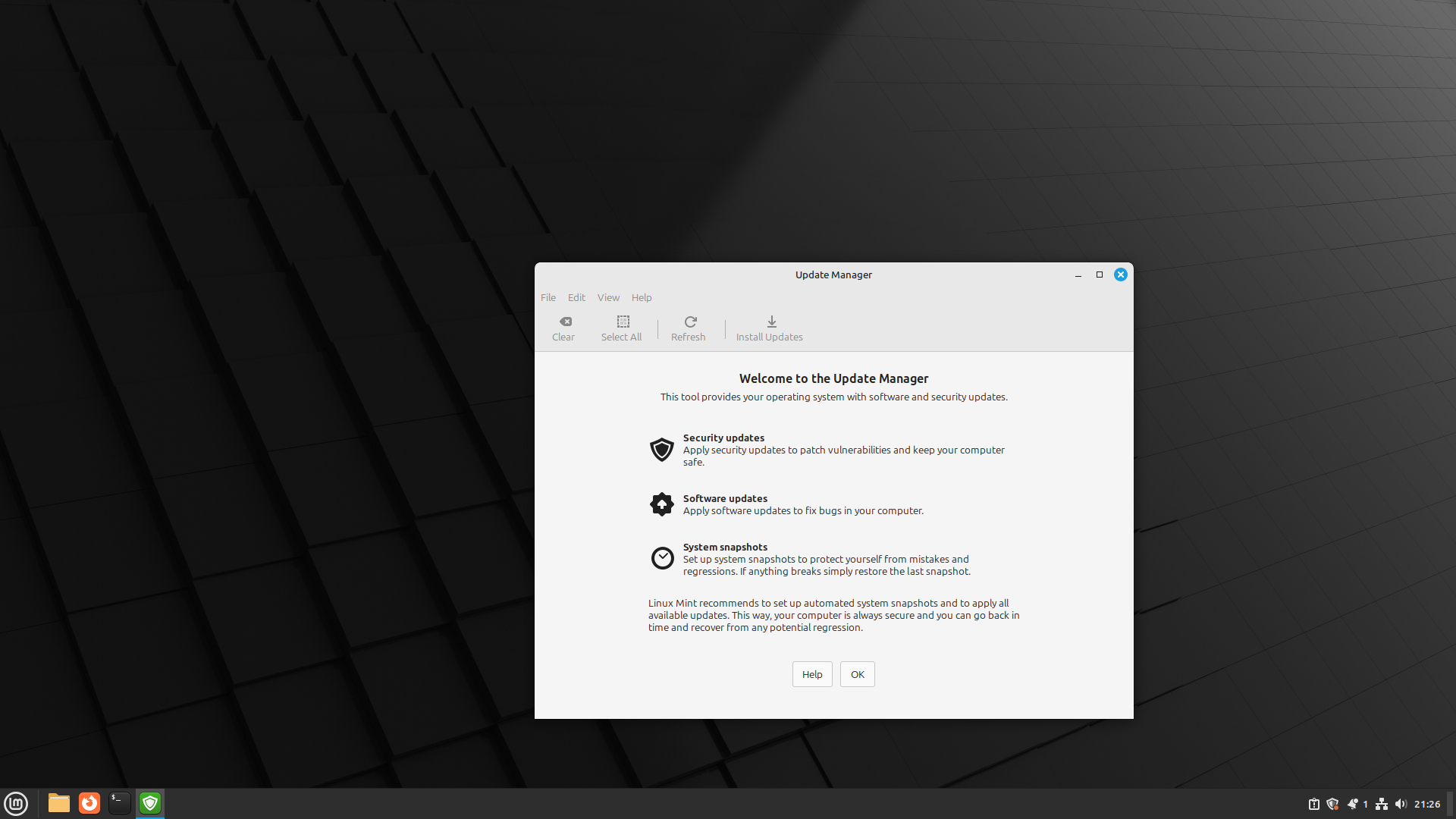Click the System snapshots clock icon
Viewport: 1456px width, 819px height.
tap(662, 557)
